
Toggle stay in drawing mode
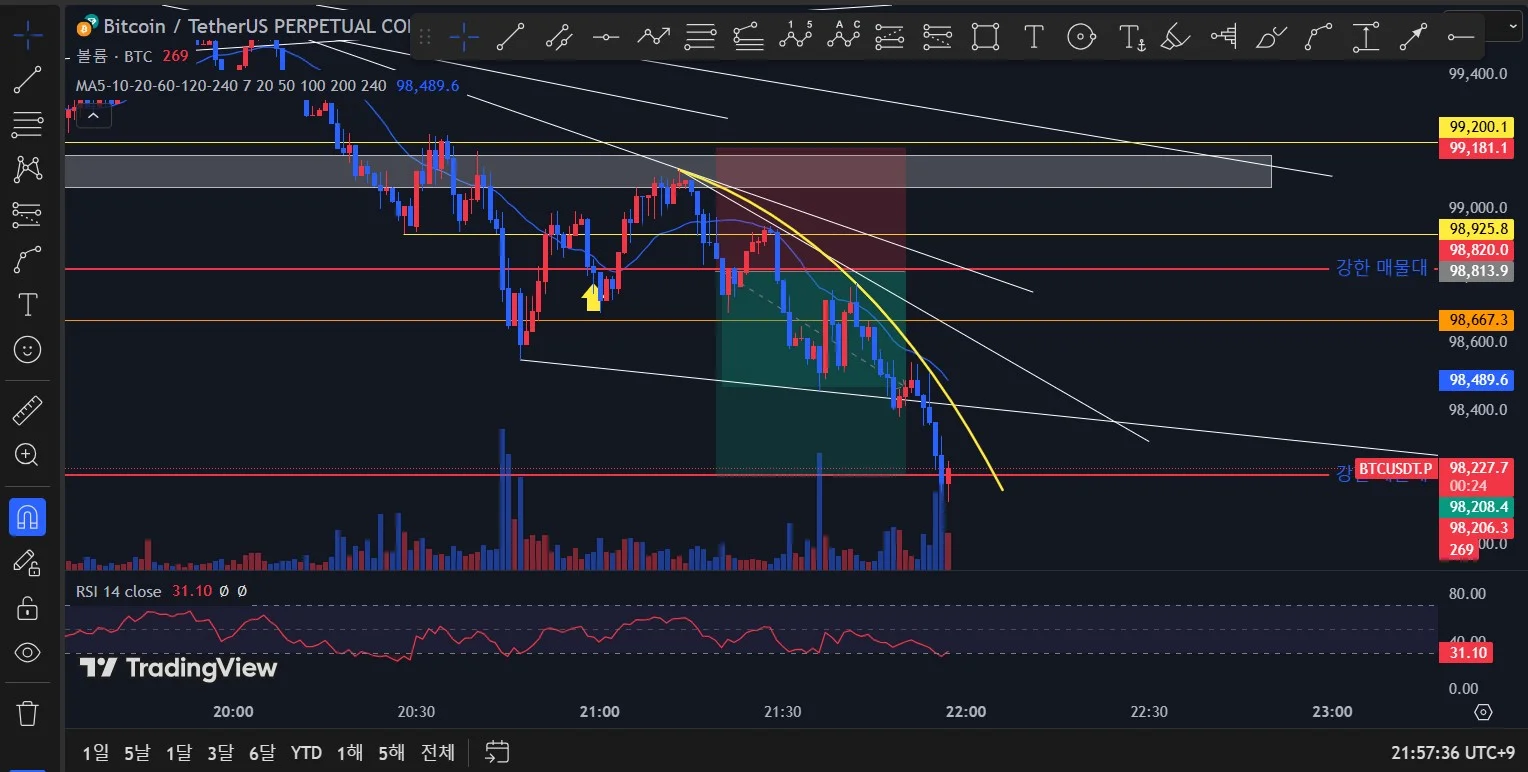point(28,563)
